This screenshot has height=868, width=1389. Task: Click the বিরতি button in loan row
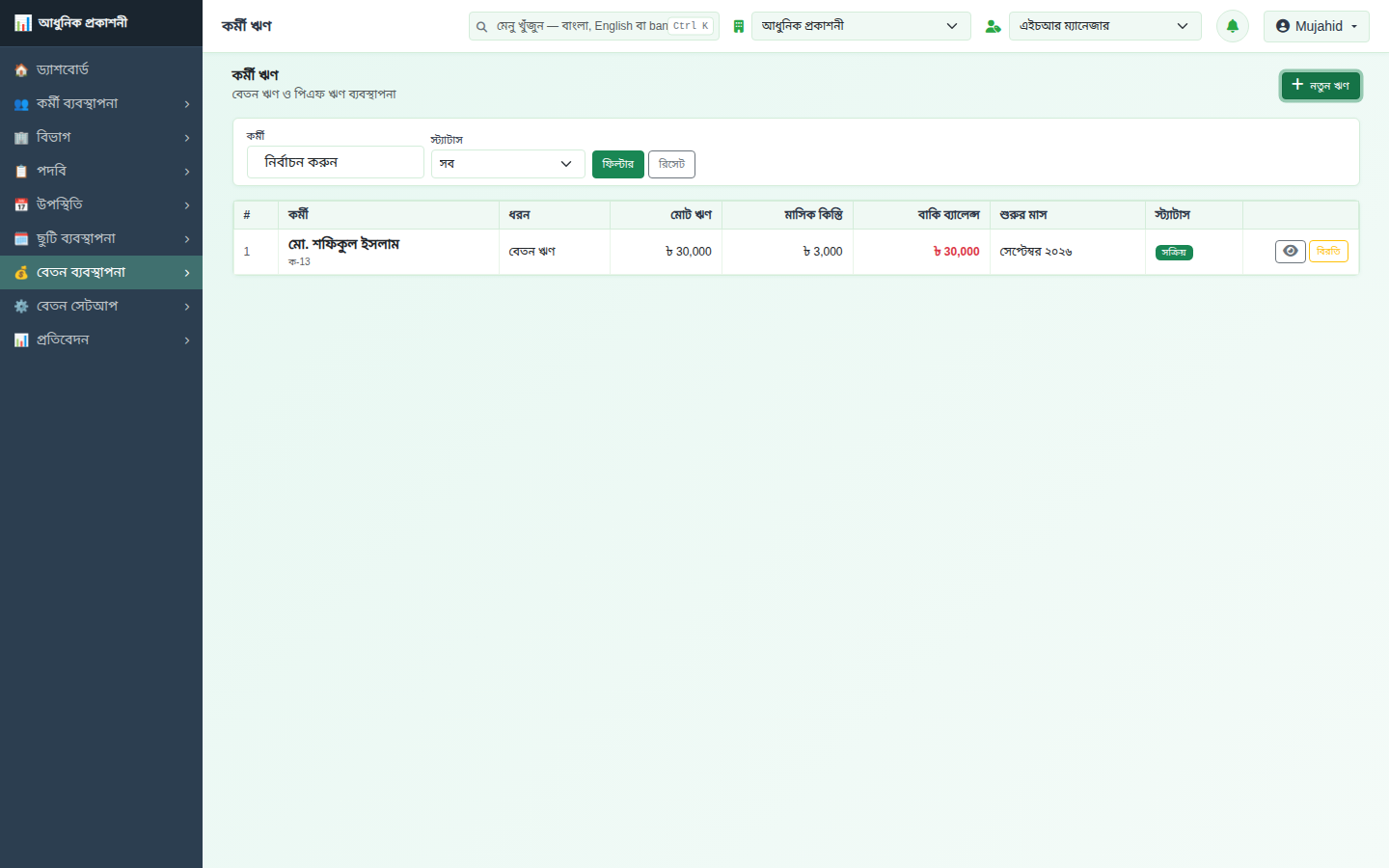coord(1328,251)
